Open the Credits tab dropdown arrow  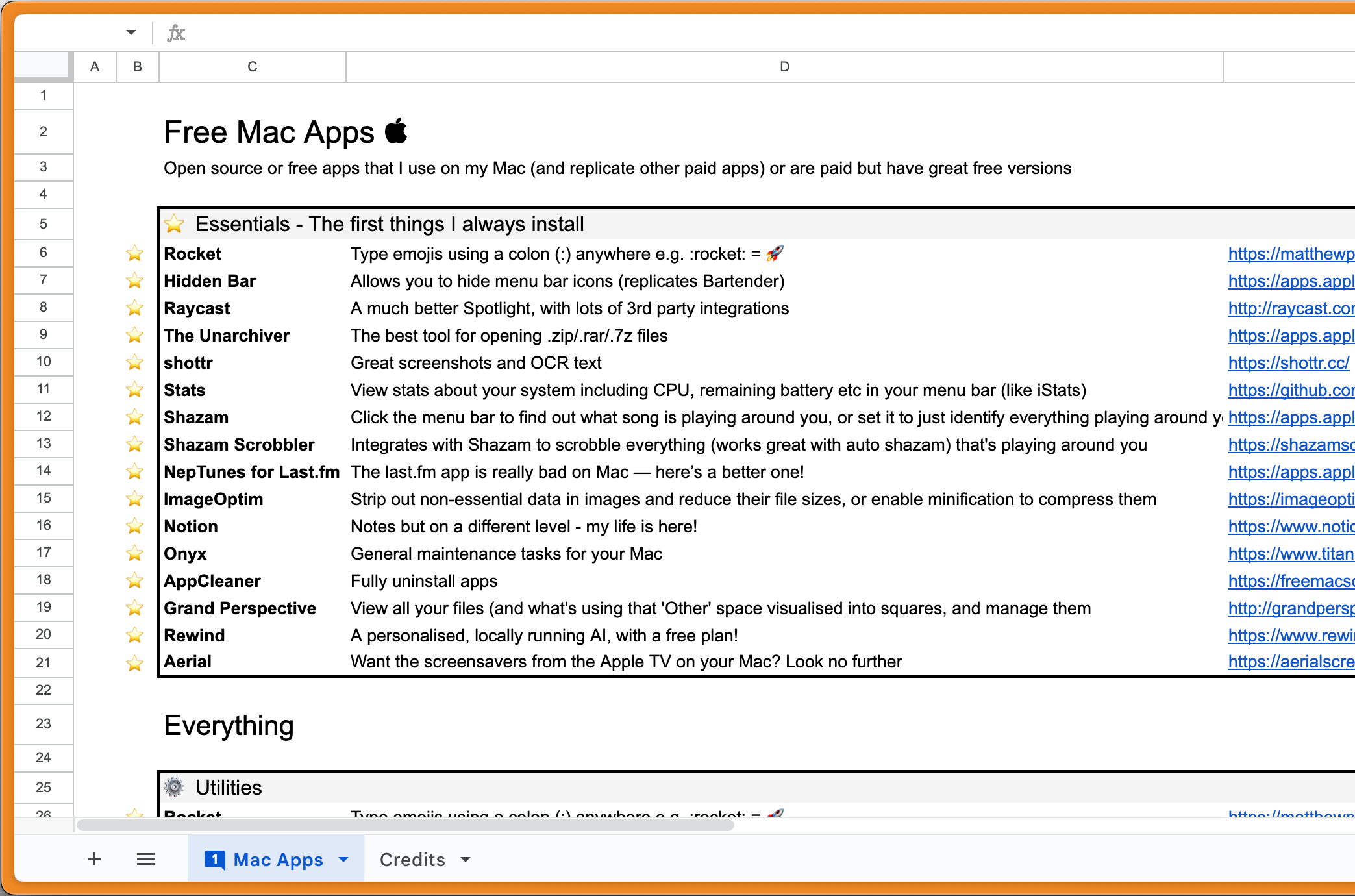click(466, 860)
